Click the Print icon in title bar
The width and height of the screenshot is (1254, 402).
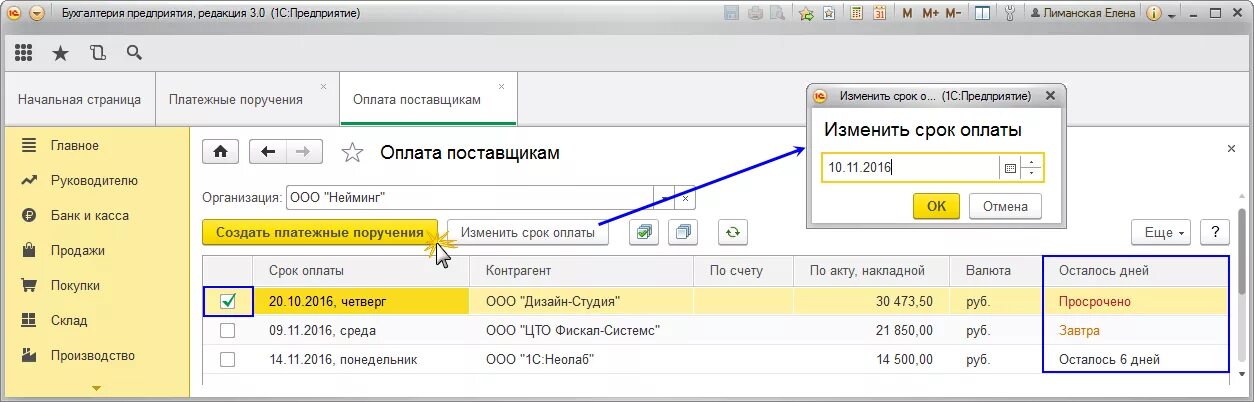755,14
